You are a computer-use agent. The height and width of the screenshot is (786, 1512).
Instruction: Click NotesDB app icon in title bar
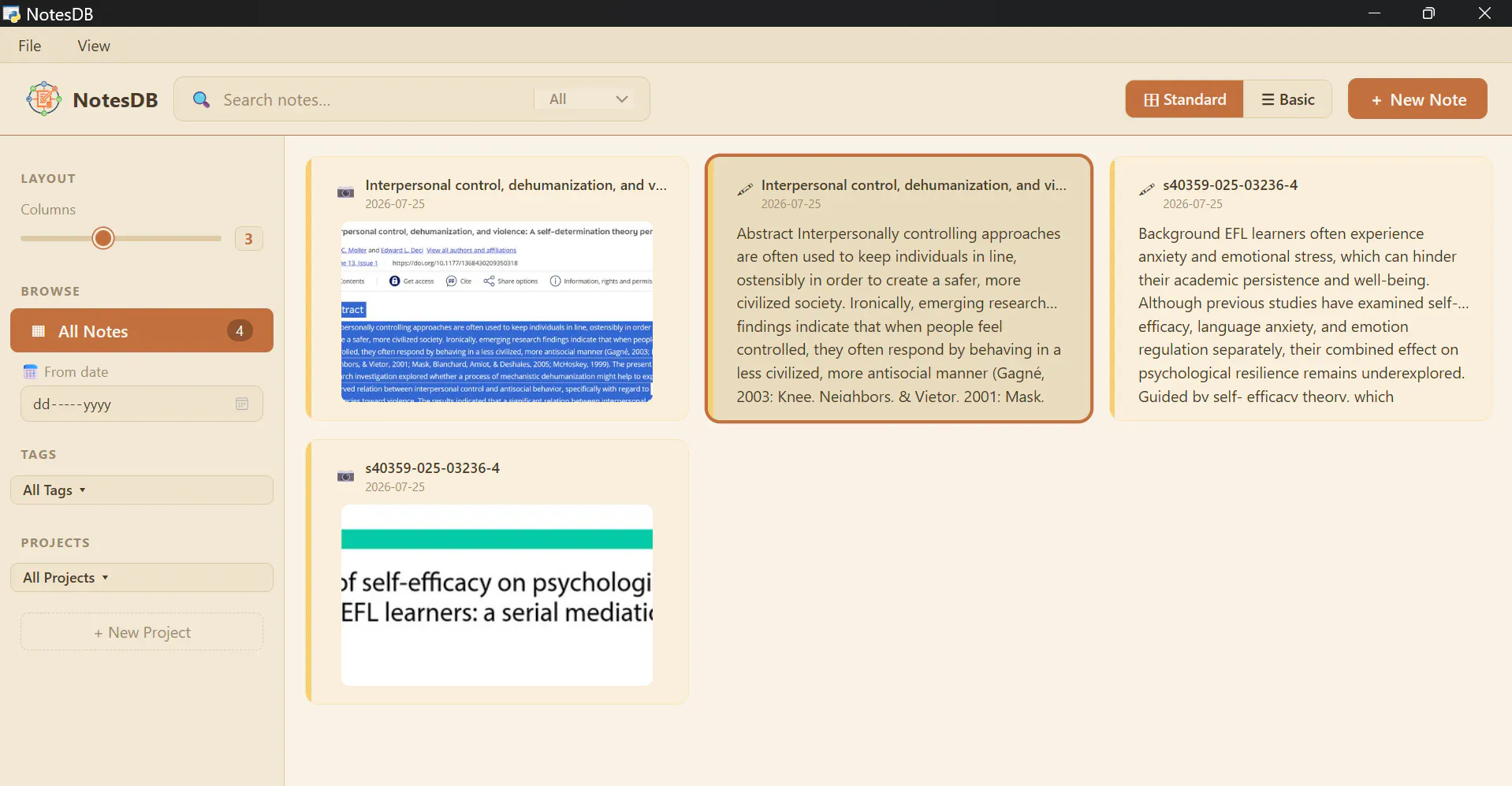pos(11,13)
